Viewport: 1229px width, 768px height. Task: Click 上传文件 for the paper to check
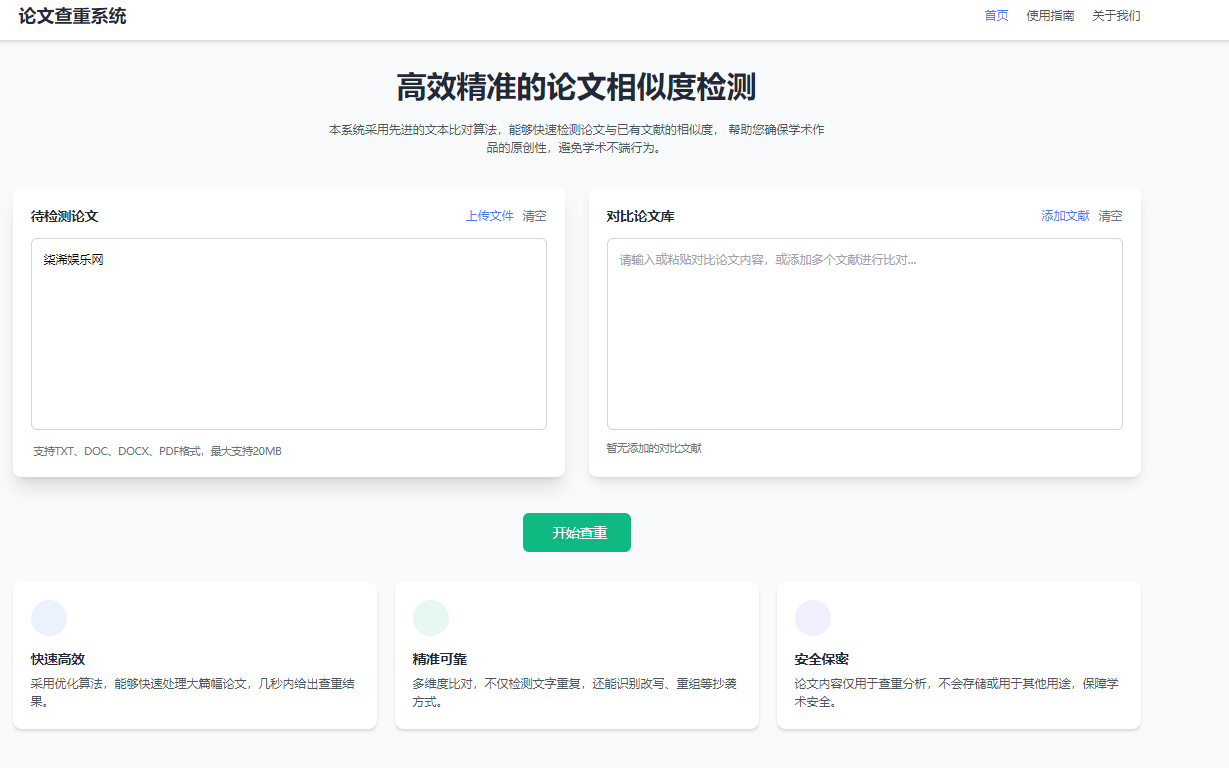point(489,216)
